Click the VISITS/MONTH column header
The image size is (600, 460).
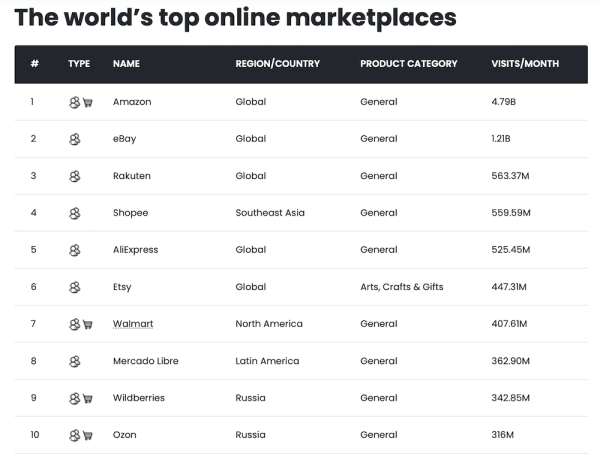525,64
